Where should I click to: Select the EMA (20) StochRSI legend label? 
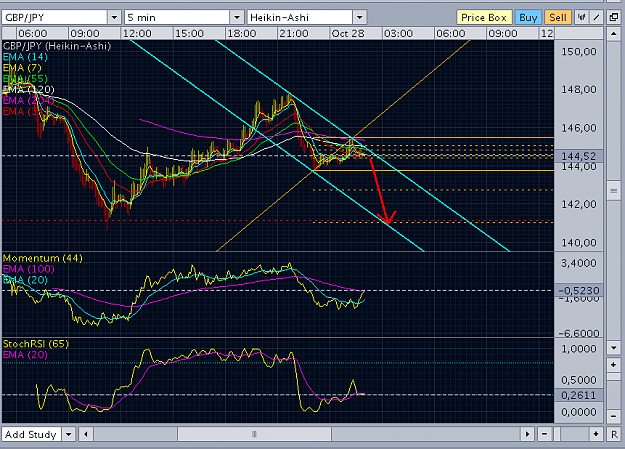click(x=26, y=354)
